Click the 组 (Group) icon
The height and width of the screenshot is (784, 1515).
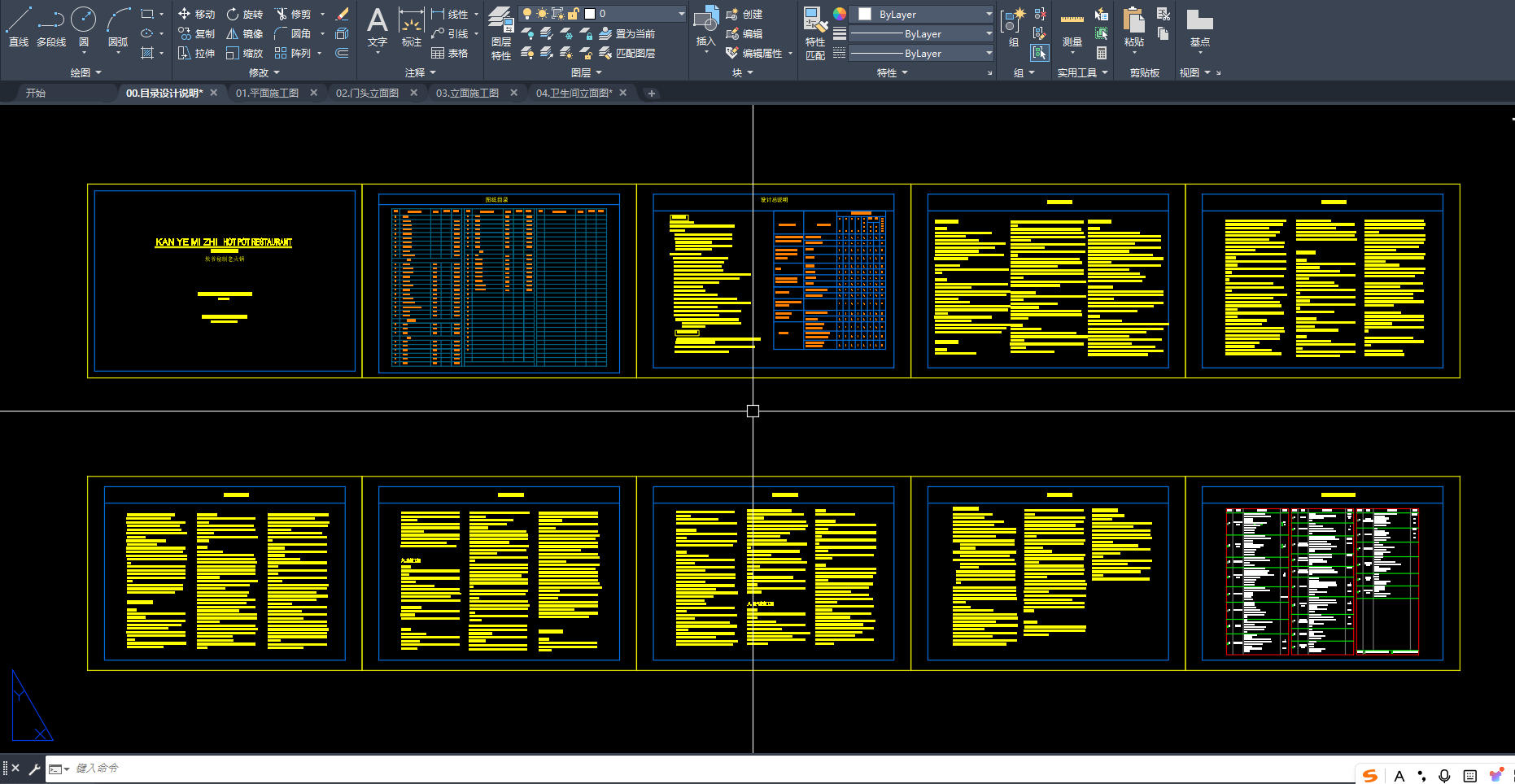pos(1013,26)
